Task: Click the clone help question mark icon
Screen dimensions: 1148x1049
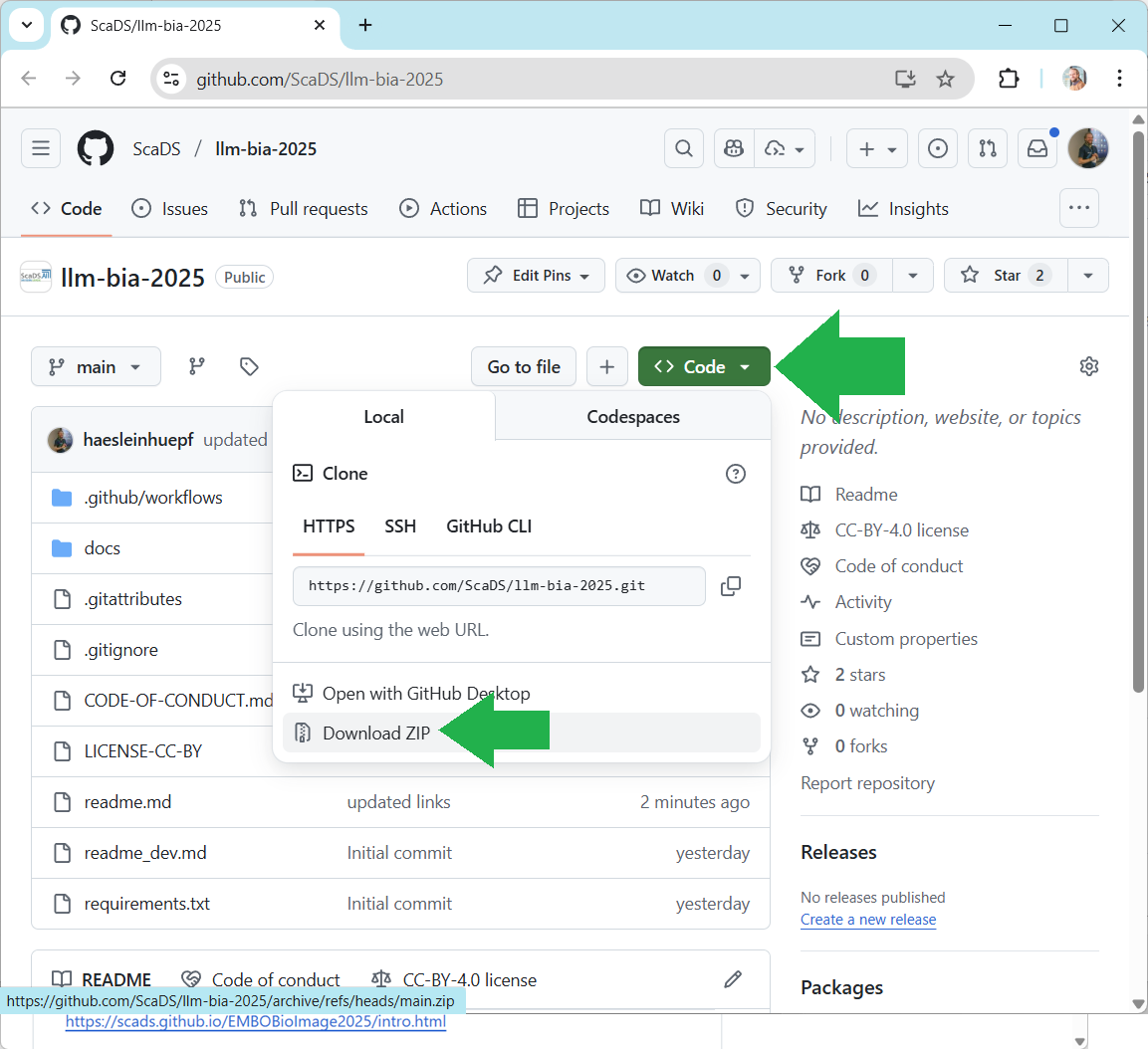Action: tap(735, 474)
